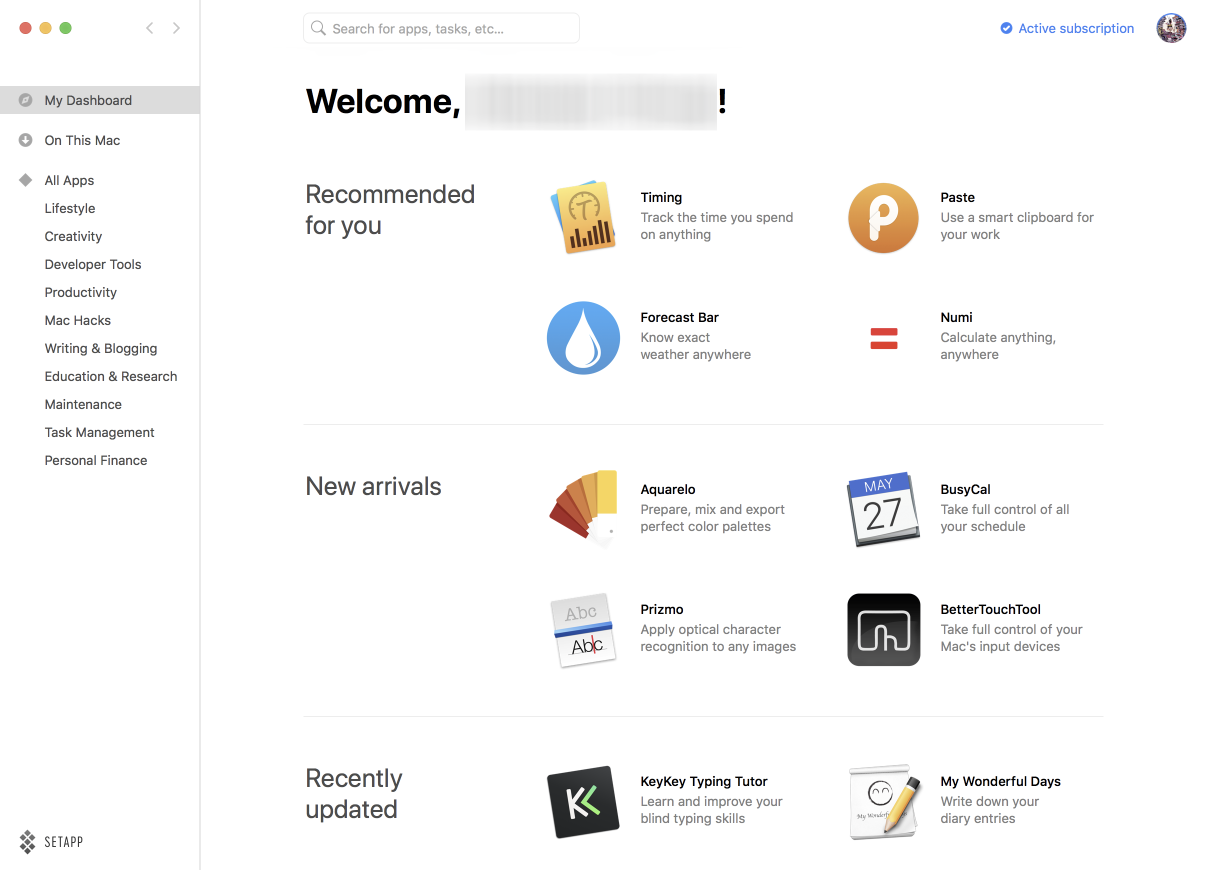The width and height of the screenshot is (1207, 870).
Task: Open the Forecast Bar droplet icon
Action: (583, 338)
